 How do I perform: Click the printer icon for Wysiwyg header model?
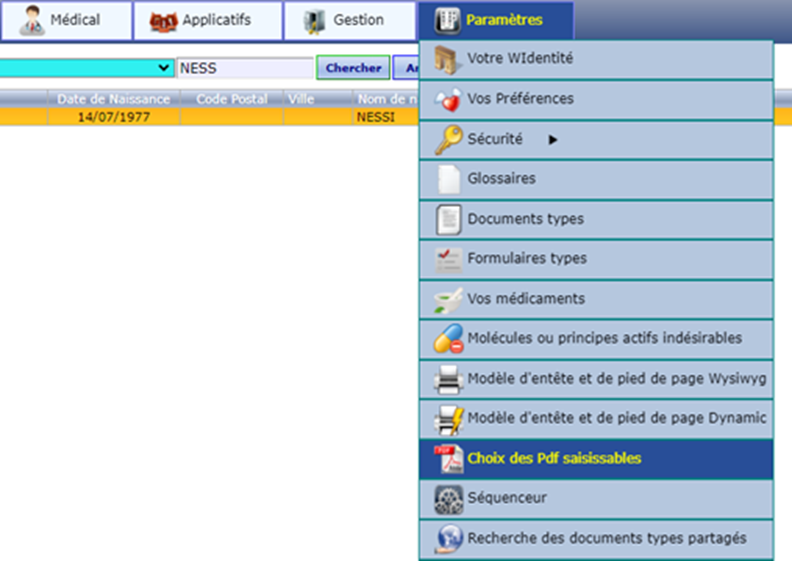tap(448, 379)
